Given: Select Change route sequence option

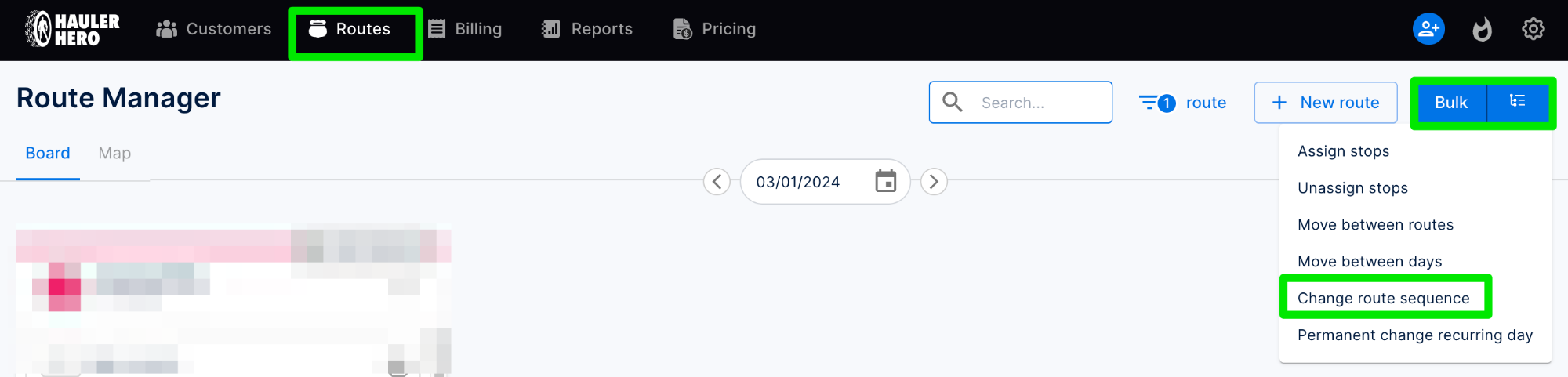Looking at the screenshot, I should 1383,298.
